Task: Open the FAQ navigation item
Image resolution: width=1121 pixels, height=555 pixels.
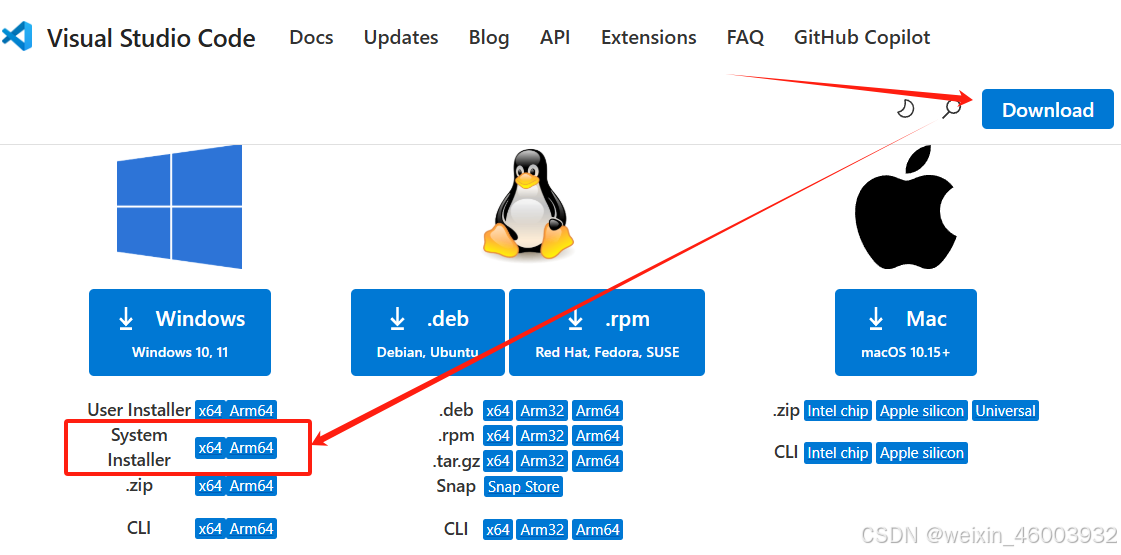Action: [745, 37]
